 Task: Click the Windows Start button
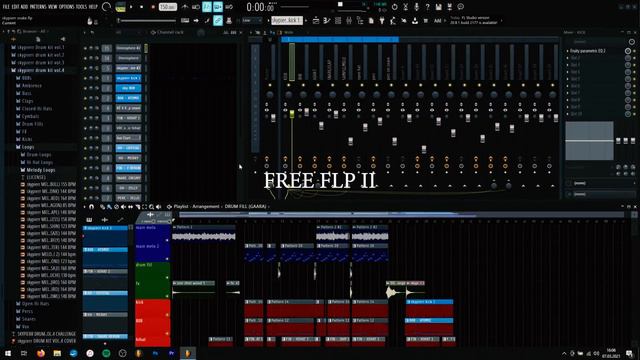tap(8, 353)
